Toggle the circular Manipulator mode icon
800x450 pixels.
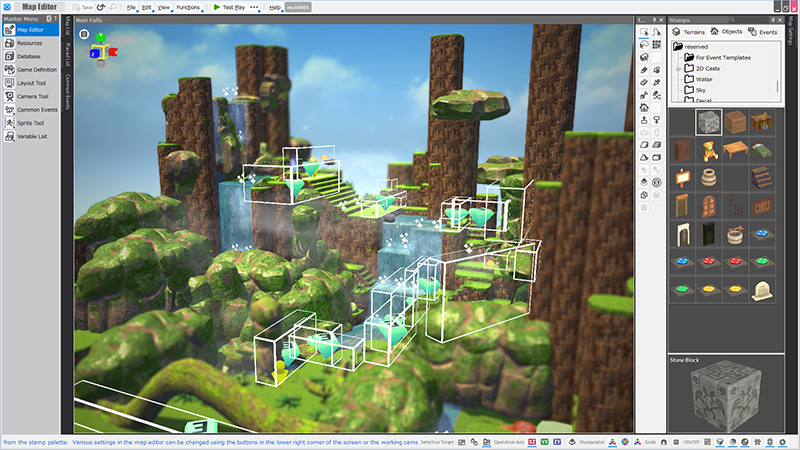point(625,442)
